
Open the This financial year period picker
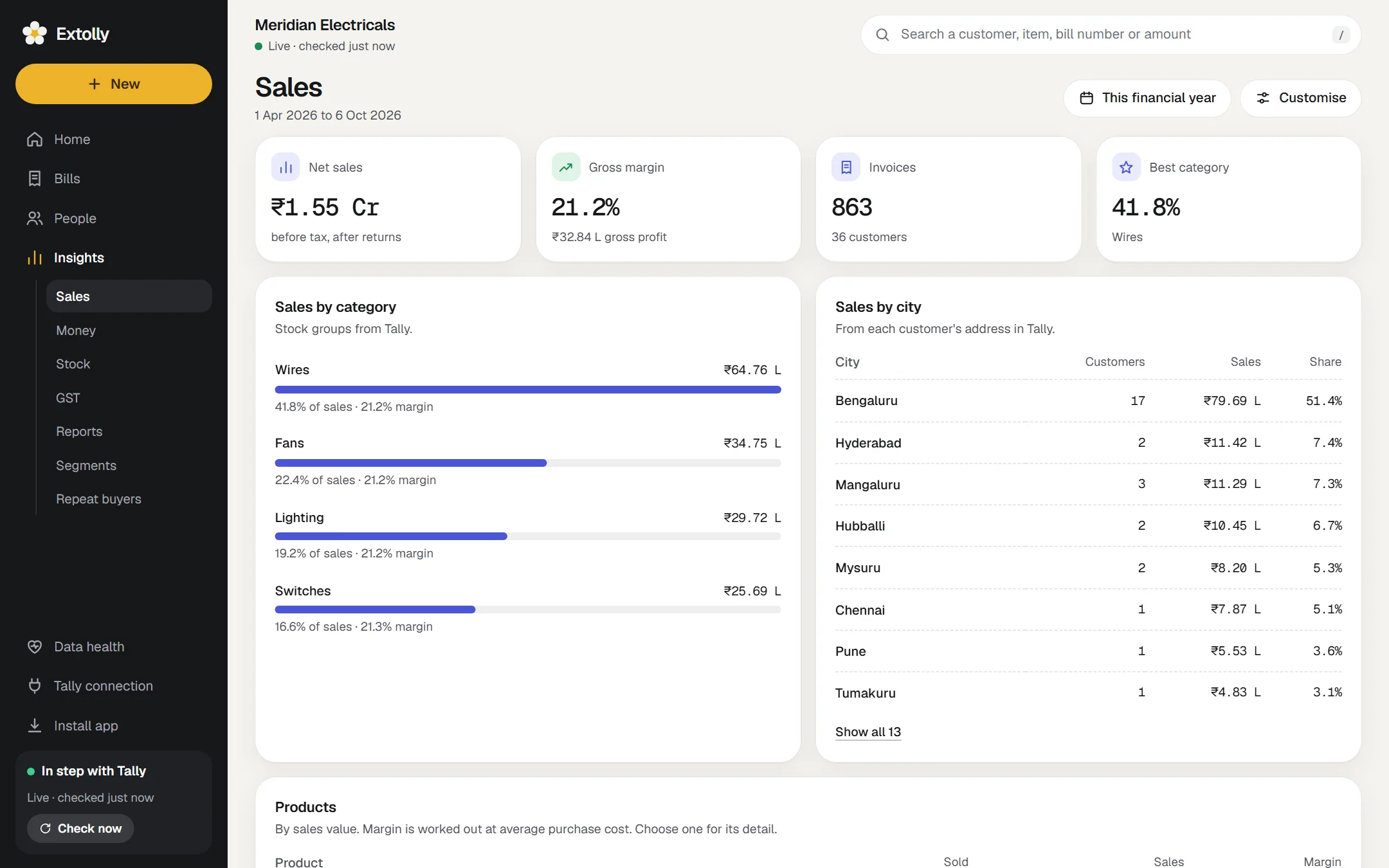click(1147, 98)
